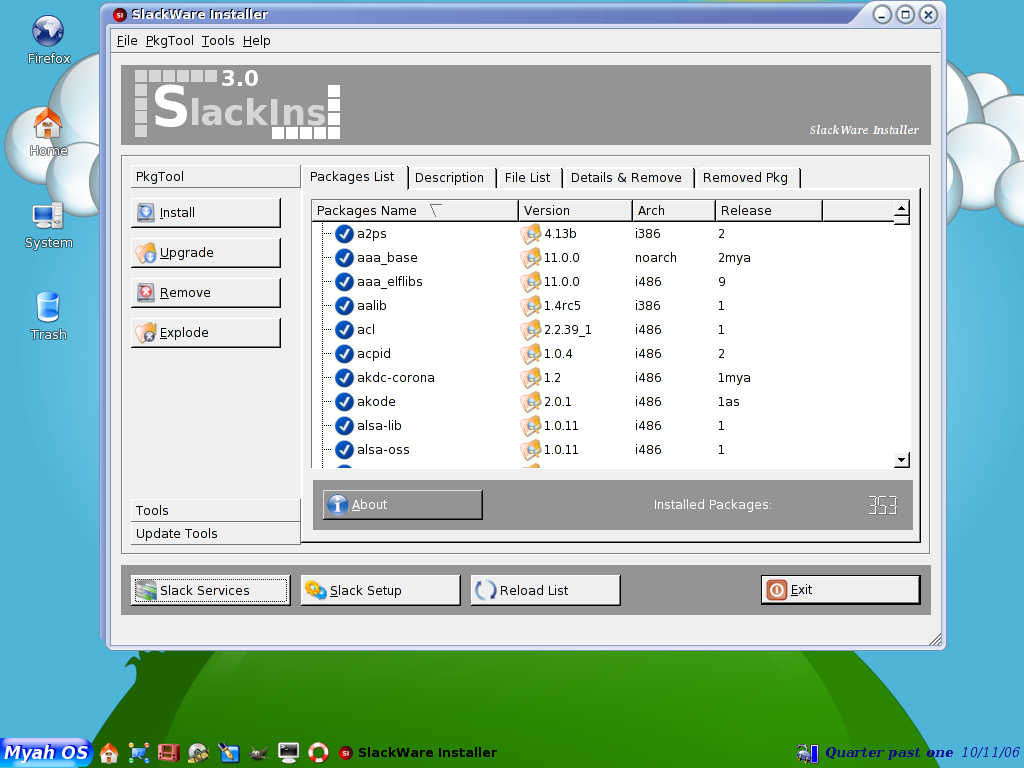The image size is (1024, 768).
Task: Sort by Packages Name column header
Action: pyautogui.click(x=415, y=211)
